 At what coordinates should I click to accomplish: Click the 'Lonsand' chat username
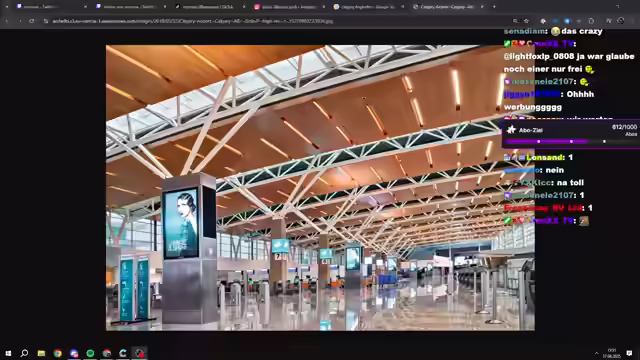545,157
